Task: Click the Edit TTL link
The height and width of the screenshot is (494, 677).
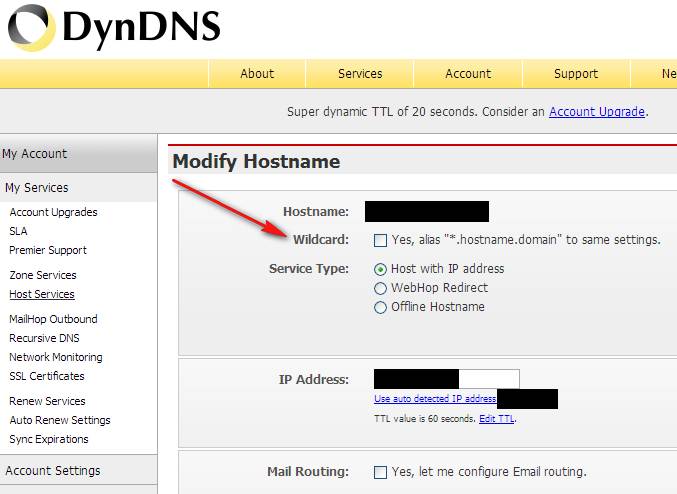Action: [497, 419]
